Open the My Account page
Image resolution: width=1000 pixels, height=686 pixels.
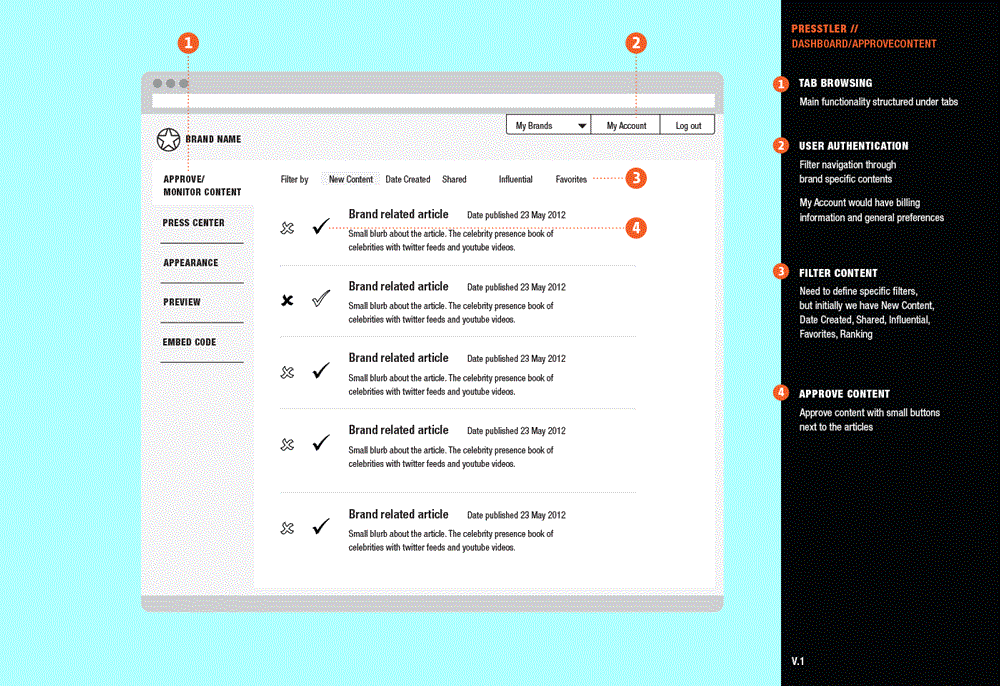pos(626,126)
